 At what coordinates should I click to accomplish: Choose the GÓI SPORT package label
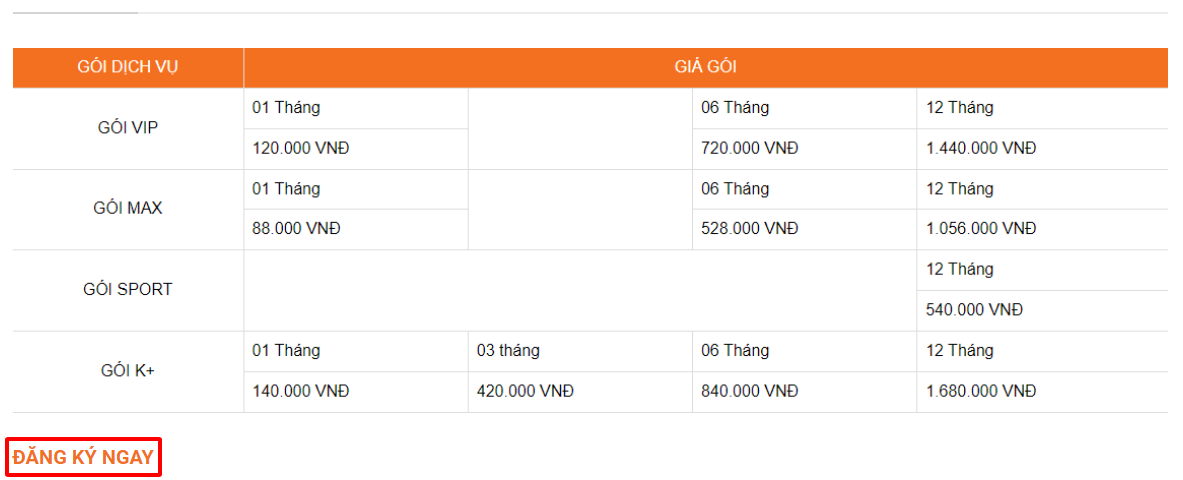coord(128,290)
